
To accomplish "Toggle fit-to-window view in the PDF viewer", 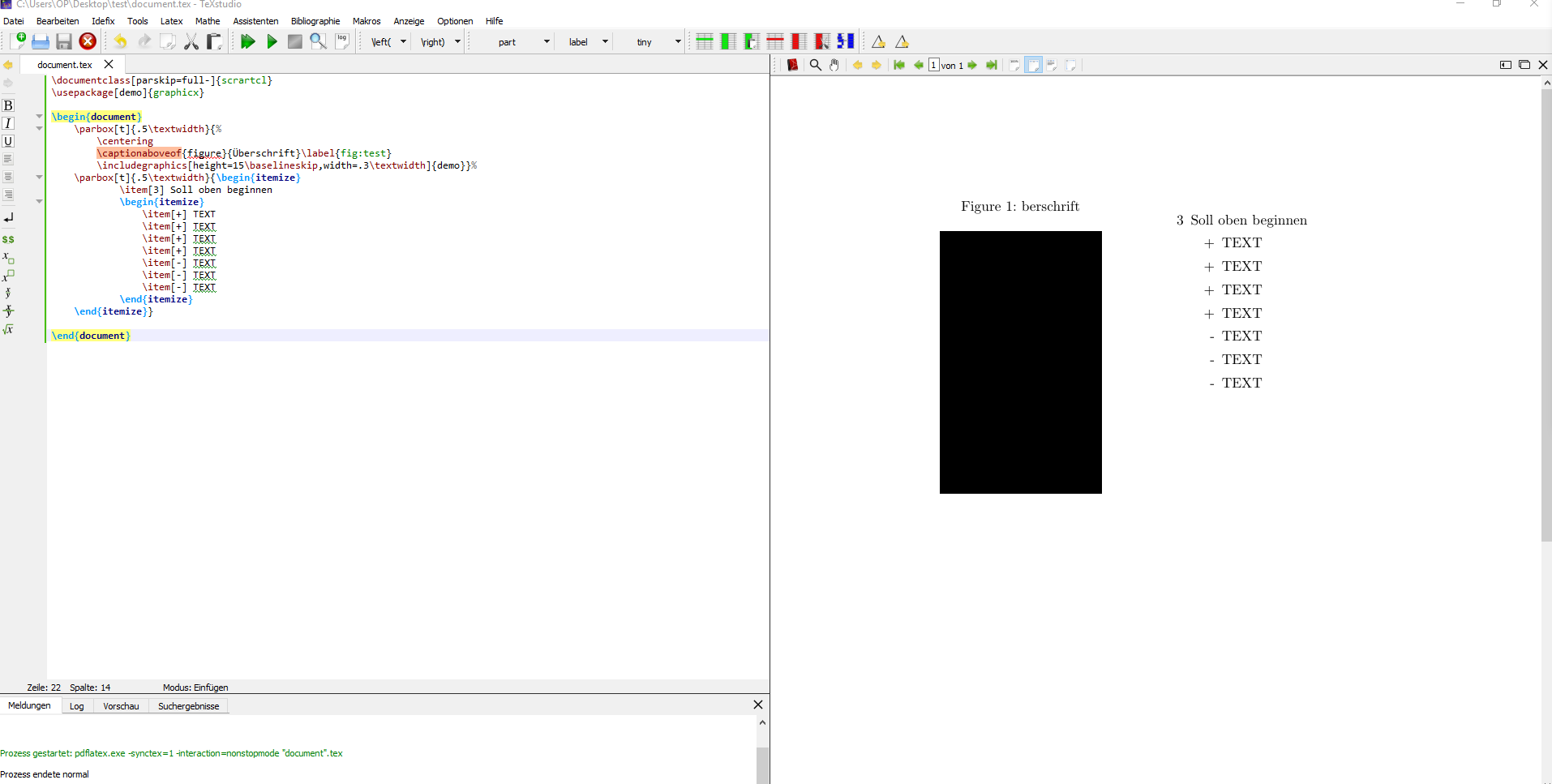I will click(x=1070, y=65).
